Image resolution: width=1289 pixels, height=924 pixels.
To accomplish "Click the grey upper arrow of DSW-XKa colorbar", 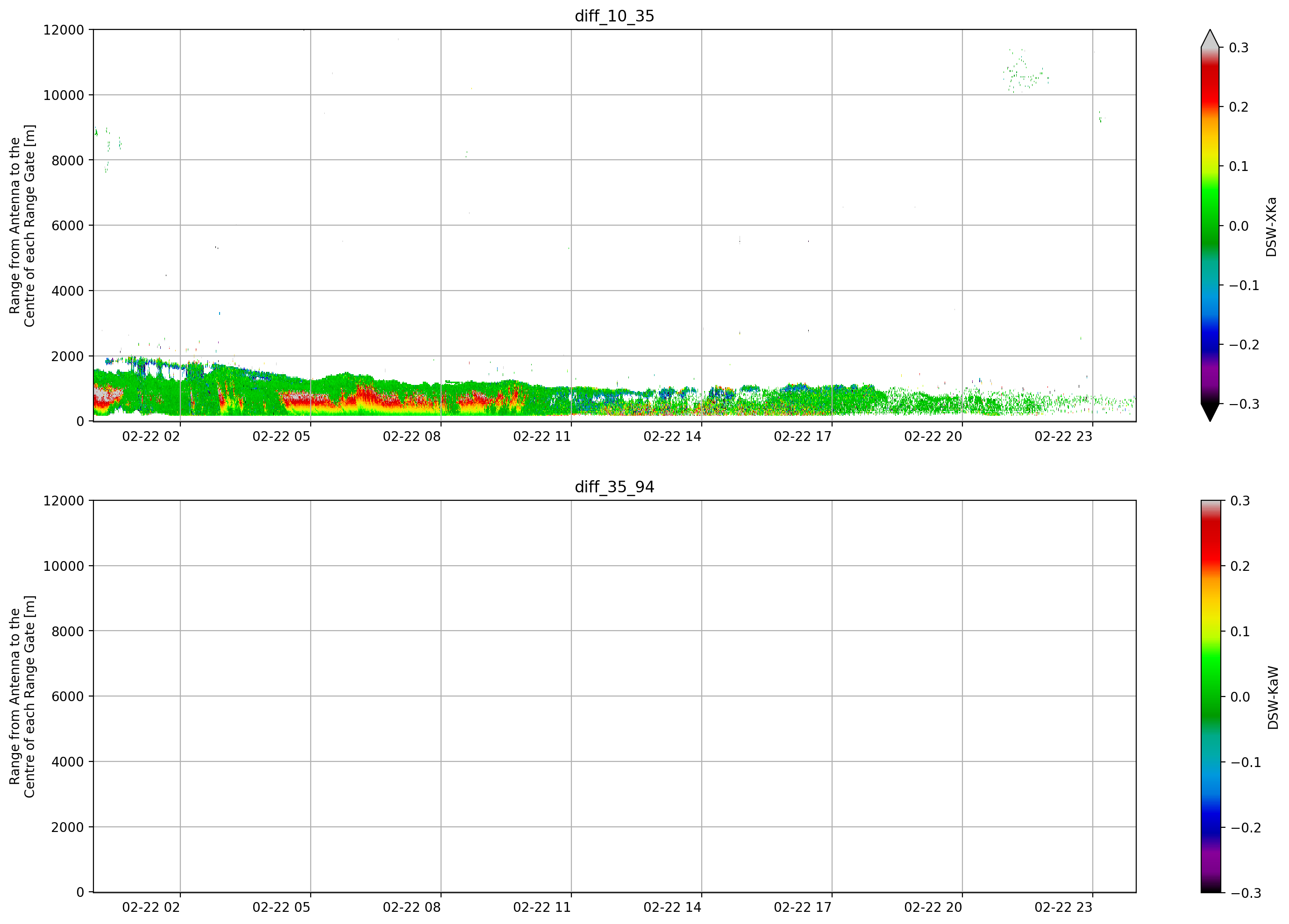I will [1210, 39].
